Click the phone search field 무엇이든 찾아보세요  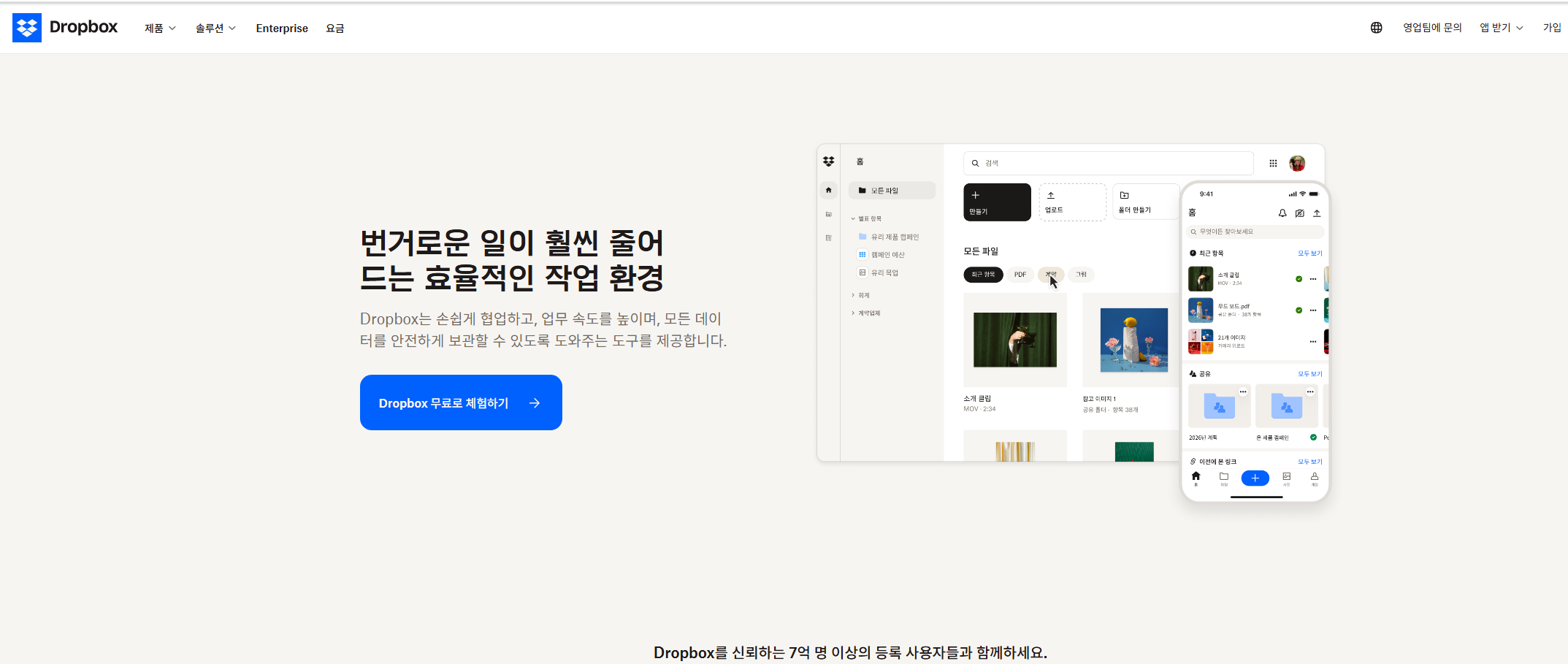[1255, 232]
